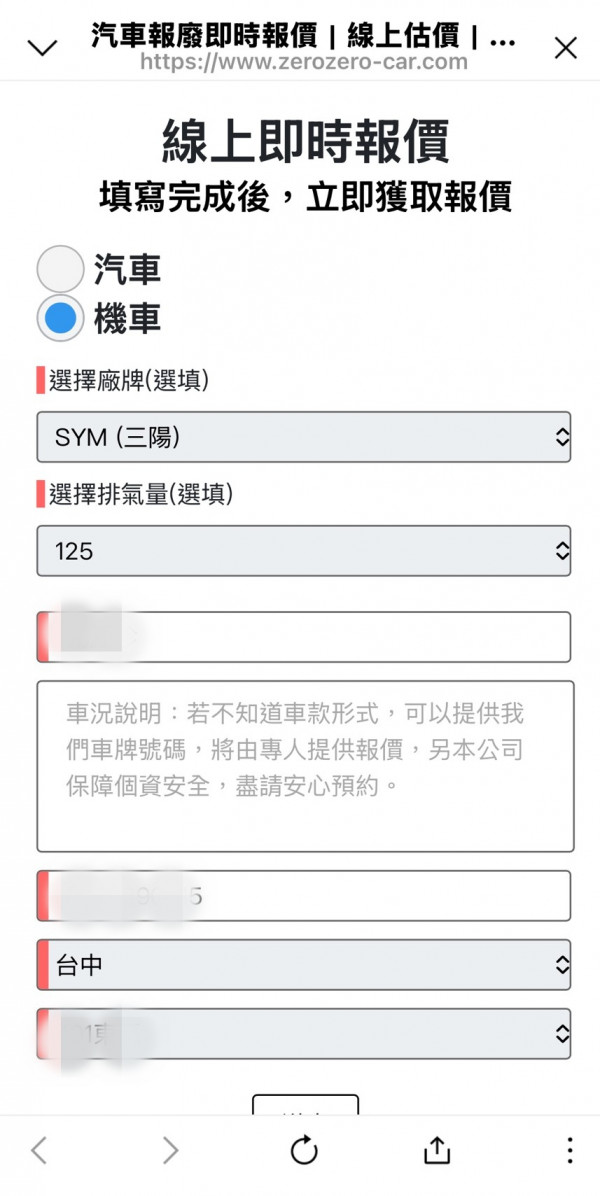This screenshot has height=1196, width=600.
Task: Collapse the browser with the down chevron
Action: [43, 48]
